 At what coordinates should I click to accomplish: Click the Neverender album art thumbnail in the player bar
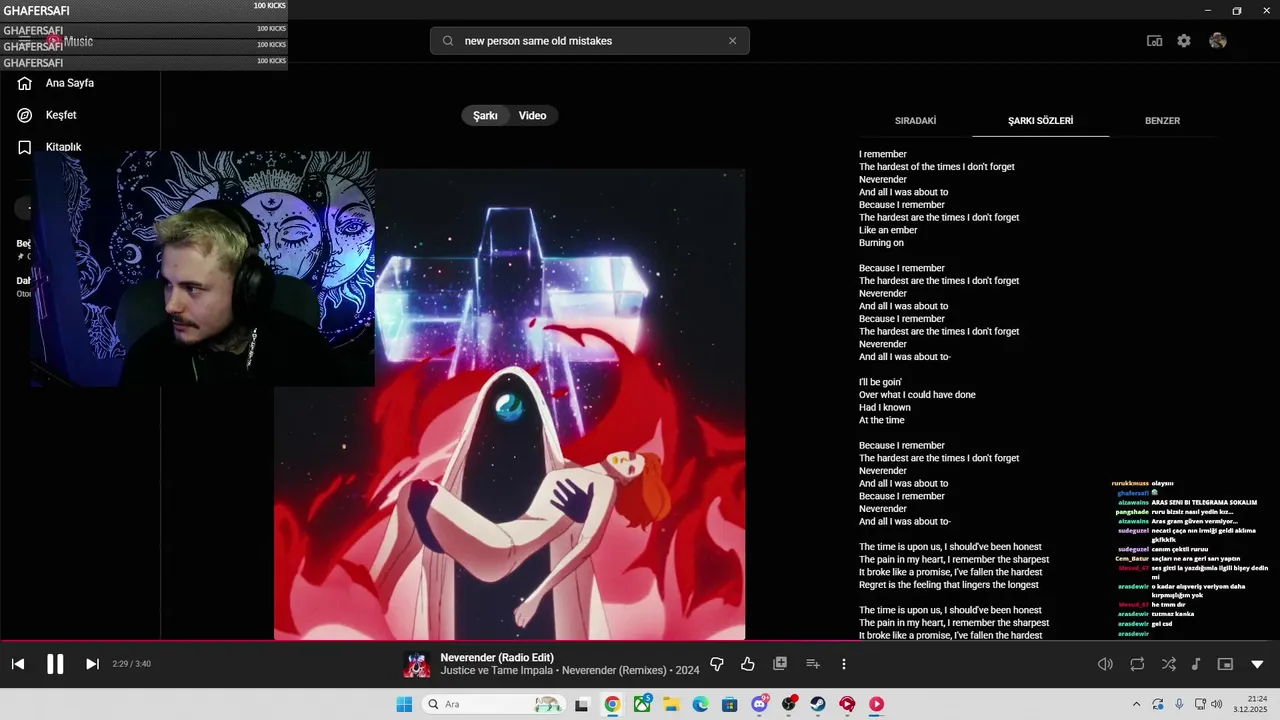417,664
